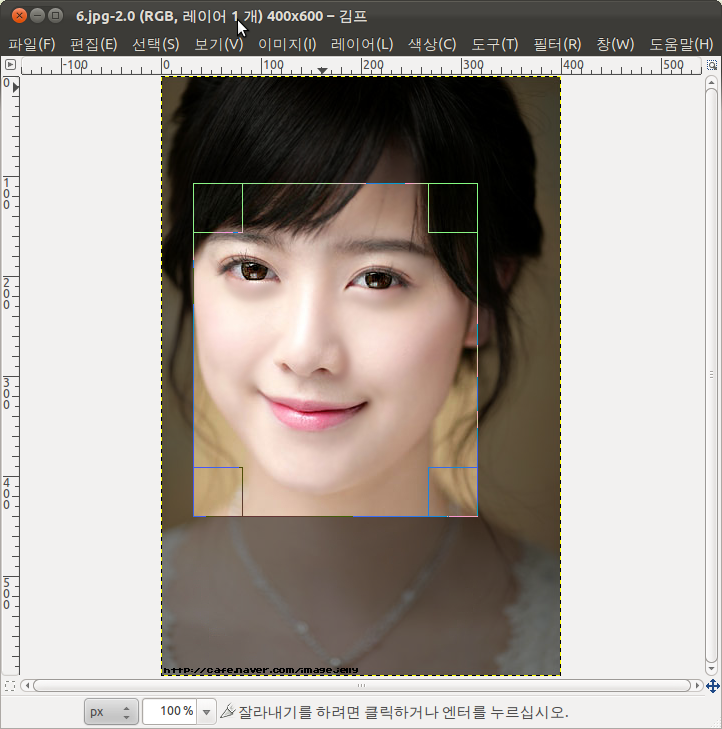Click bottom-right crop rectangle corner handle
Viewport: 722px width, 729px height.
453,491
